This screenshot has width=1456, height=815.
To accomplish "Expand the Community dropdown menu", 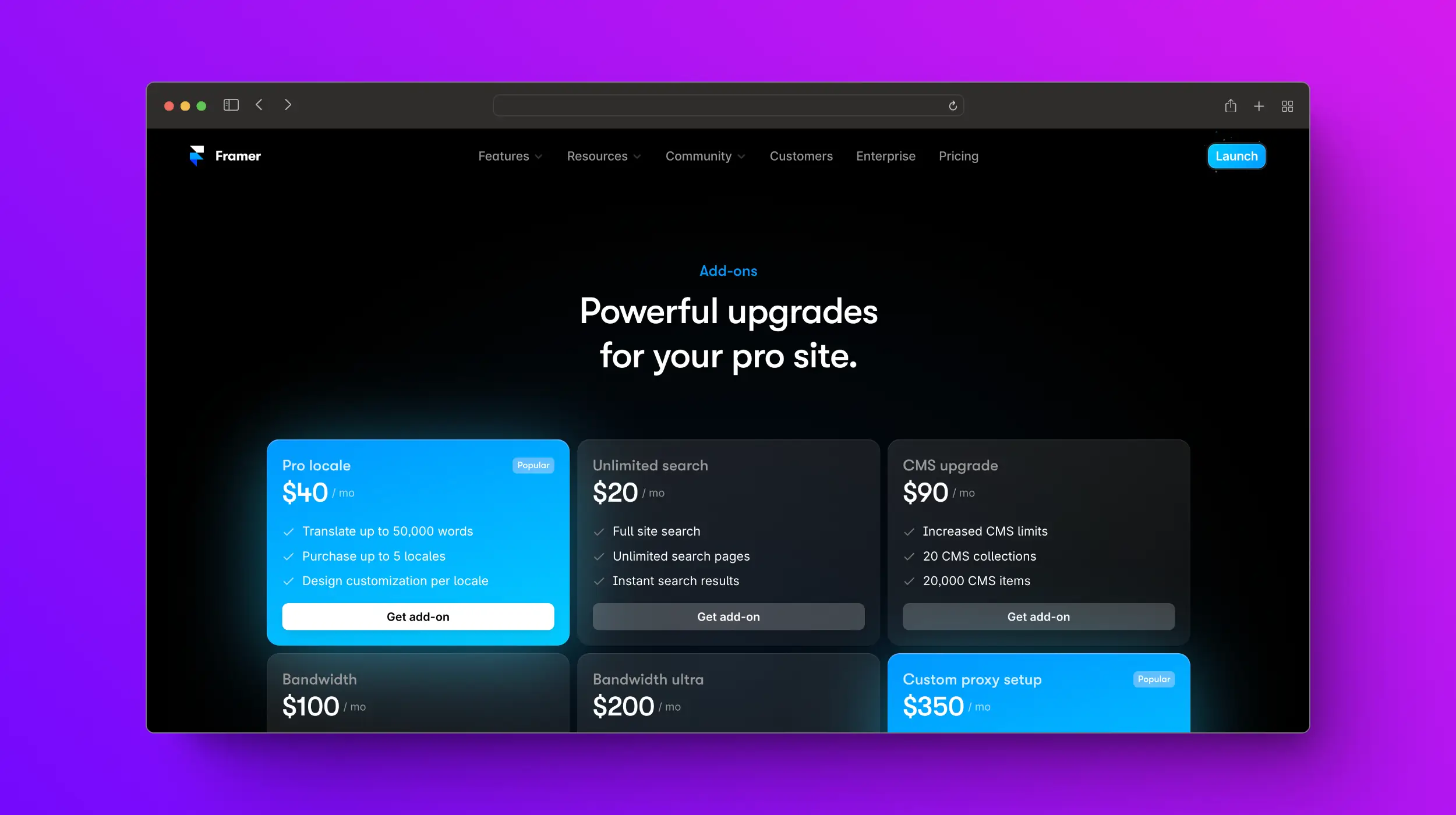I will click(705, 155).
